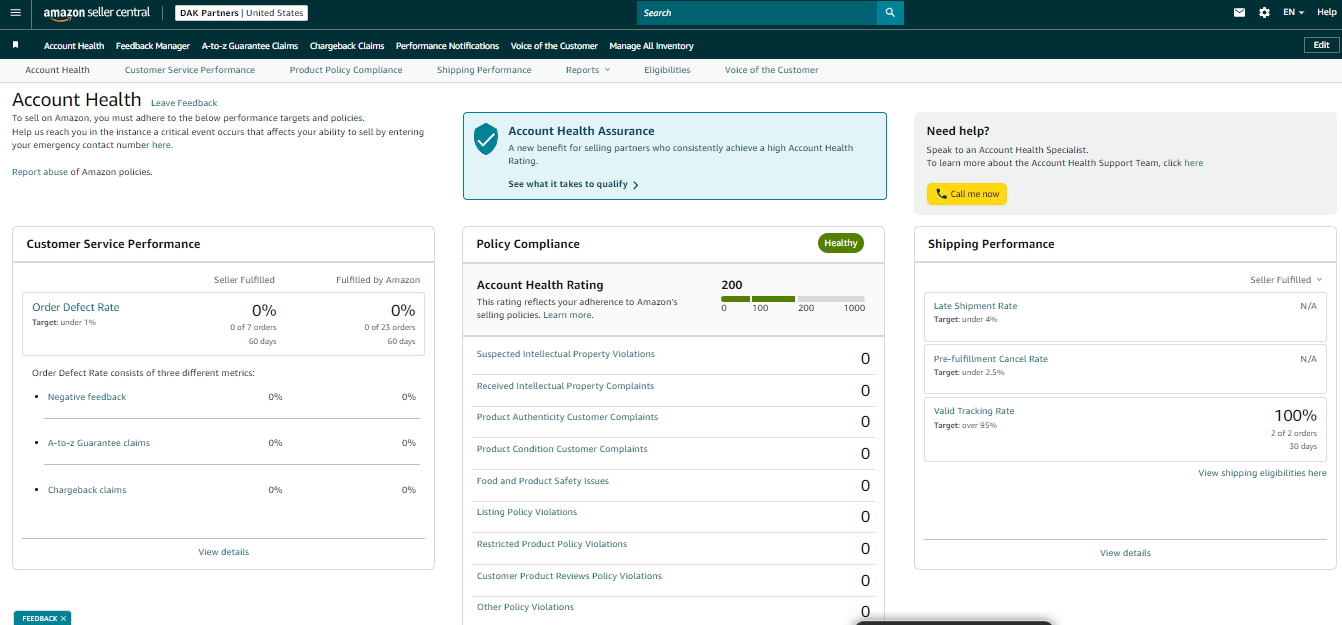Click the Call me now button

[967, 194]
